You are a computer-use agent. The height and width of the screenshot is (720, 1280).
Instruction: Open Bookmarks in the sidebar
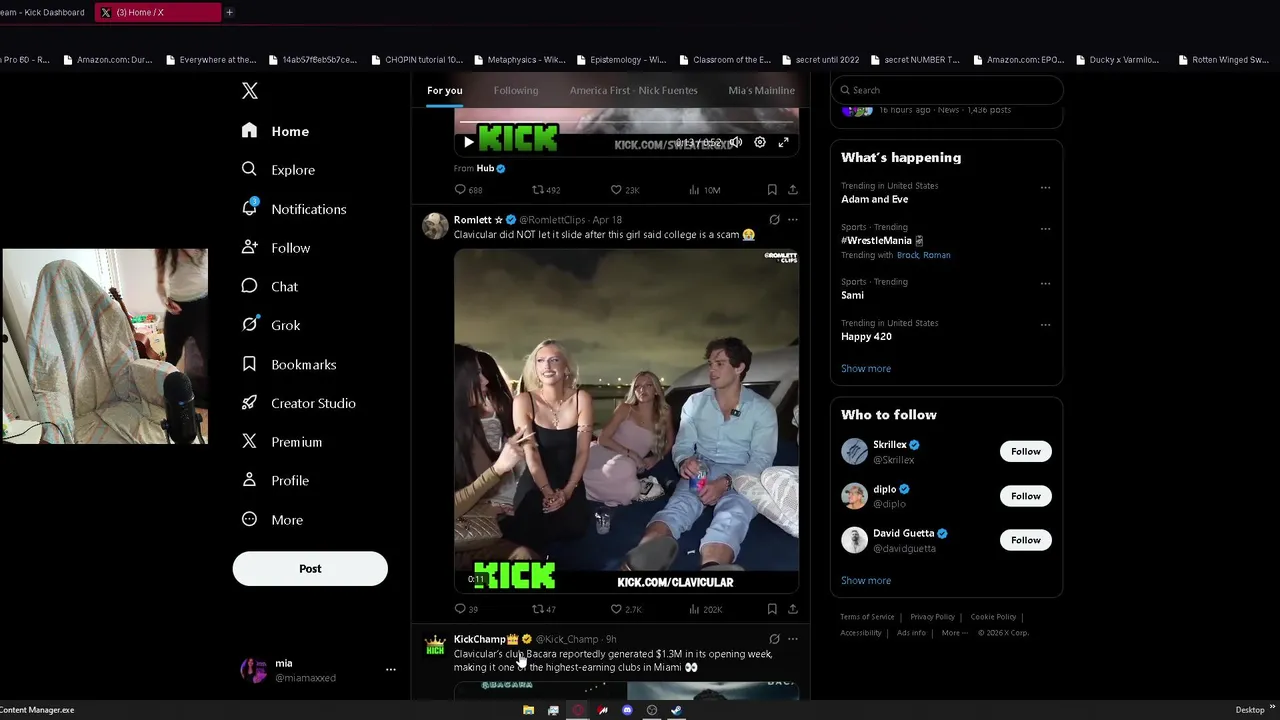tap(289, 364)
